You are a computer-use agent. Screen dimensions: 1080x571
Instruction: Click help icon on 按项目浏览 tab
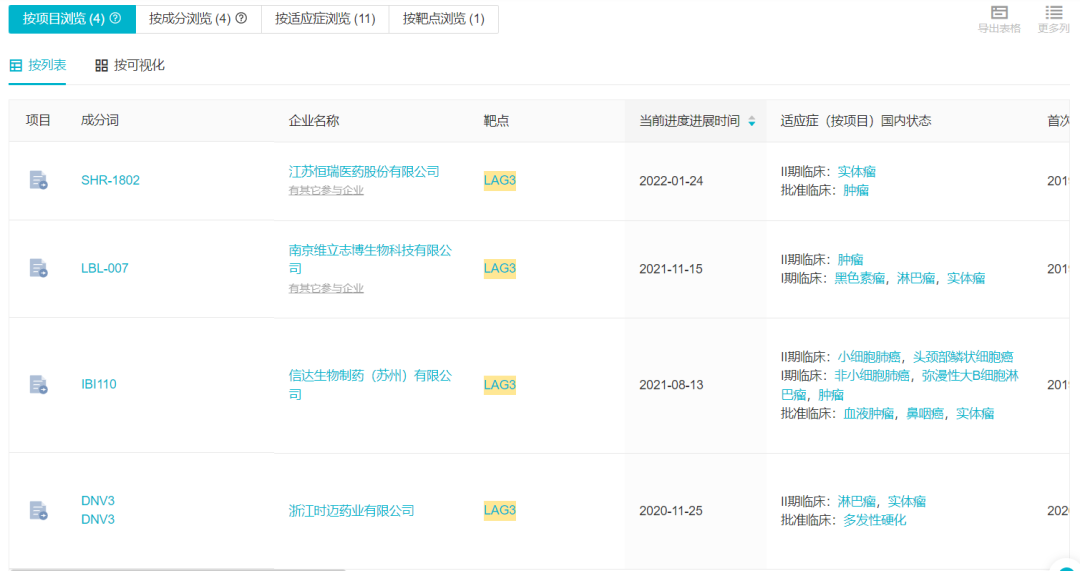[115, 18]
